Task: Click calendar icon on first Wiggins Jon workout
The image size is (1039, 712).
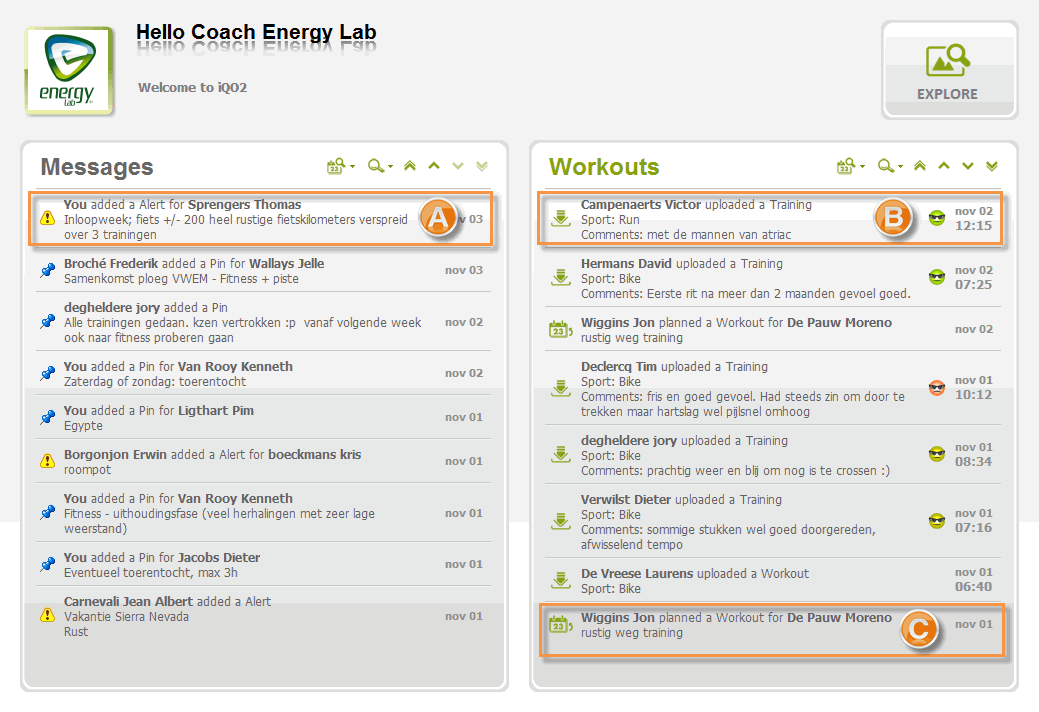Action: pyautogui.click(x=561, y=329)
